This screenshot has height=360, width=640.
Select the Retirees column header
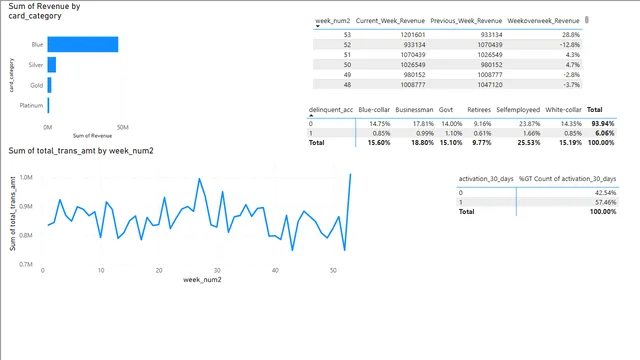click(479, 109)
